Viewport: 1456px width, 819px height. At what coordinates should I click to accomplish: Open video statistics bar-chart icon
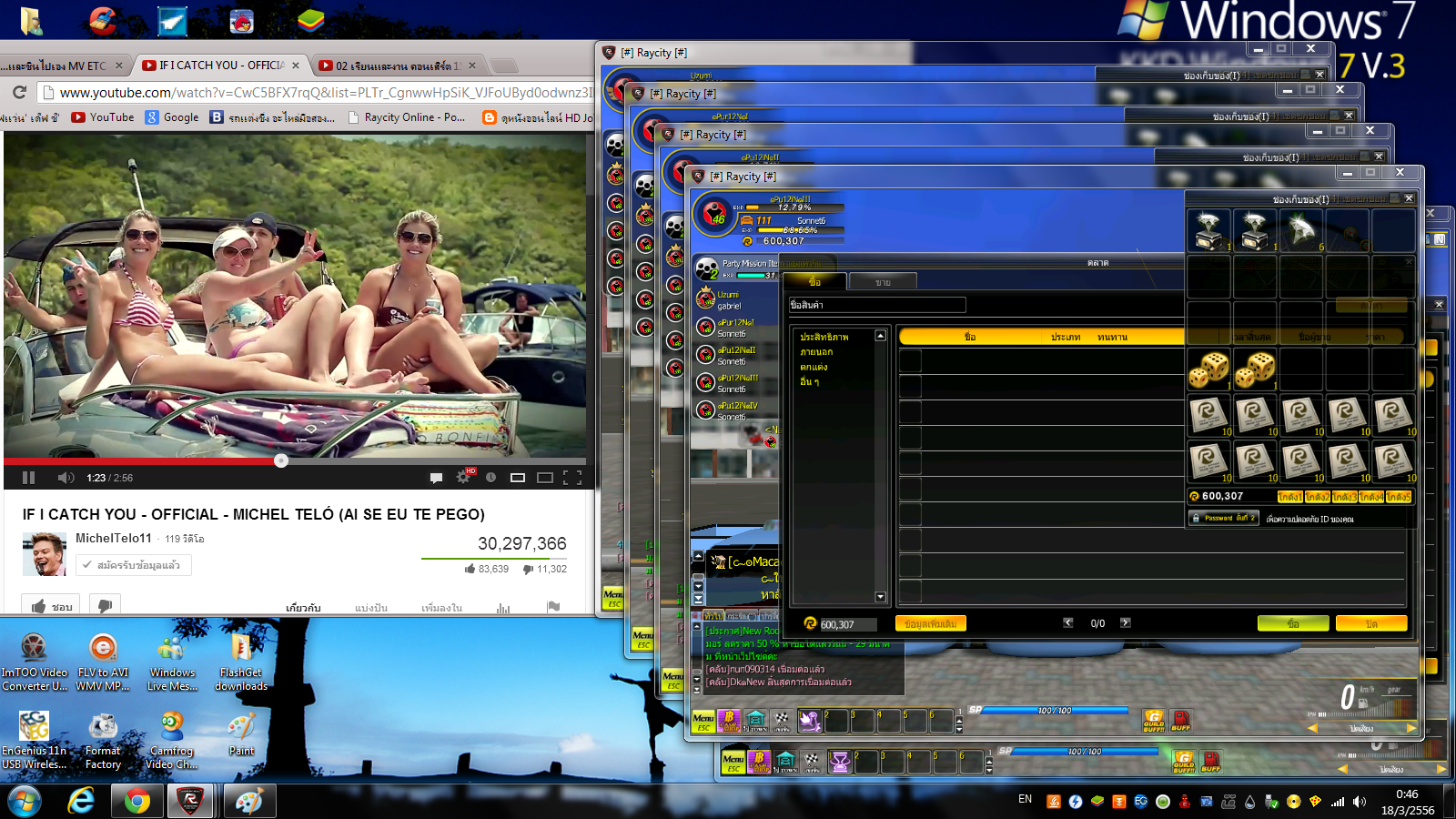(x=503, y=608)
